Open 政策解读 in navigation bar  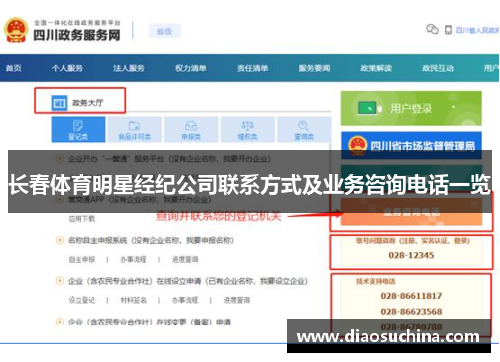[376, 68]
